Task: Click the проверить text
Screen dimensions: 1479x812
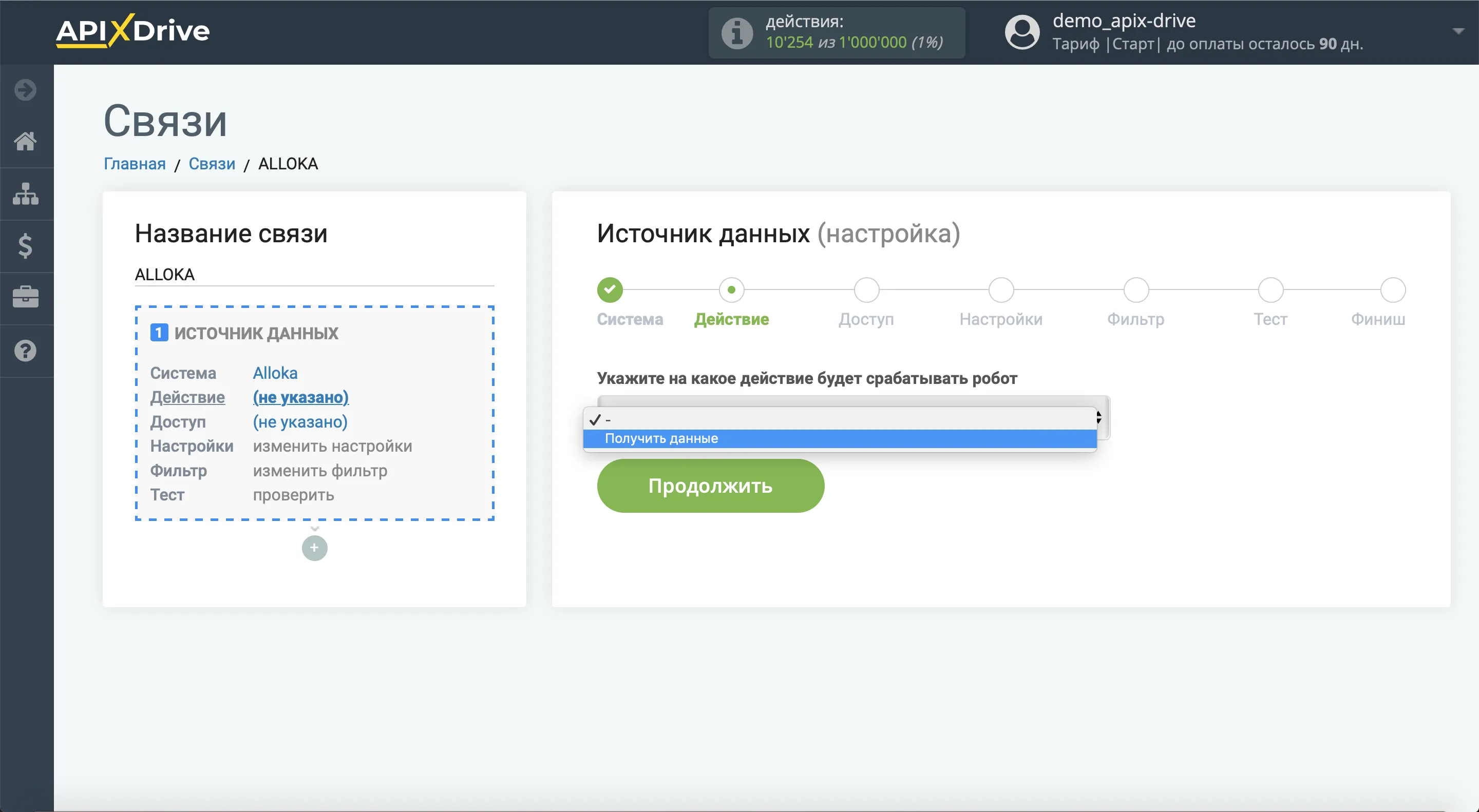Action: 293,495
